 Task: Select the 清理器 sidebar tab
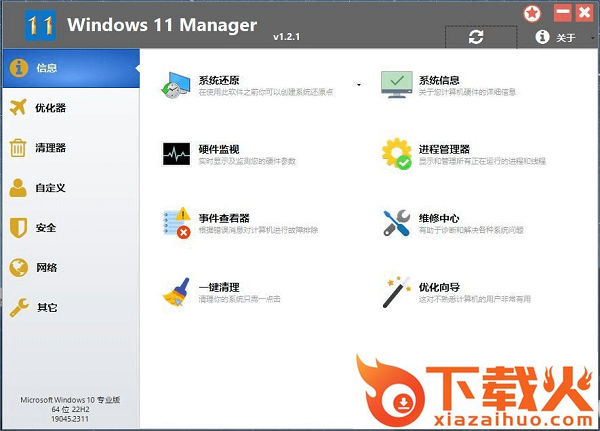[x=71, y=148]
